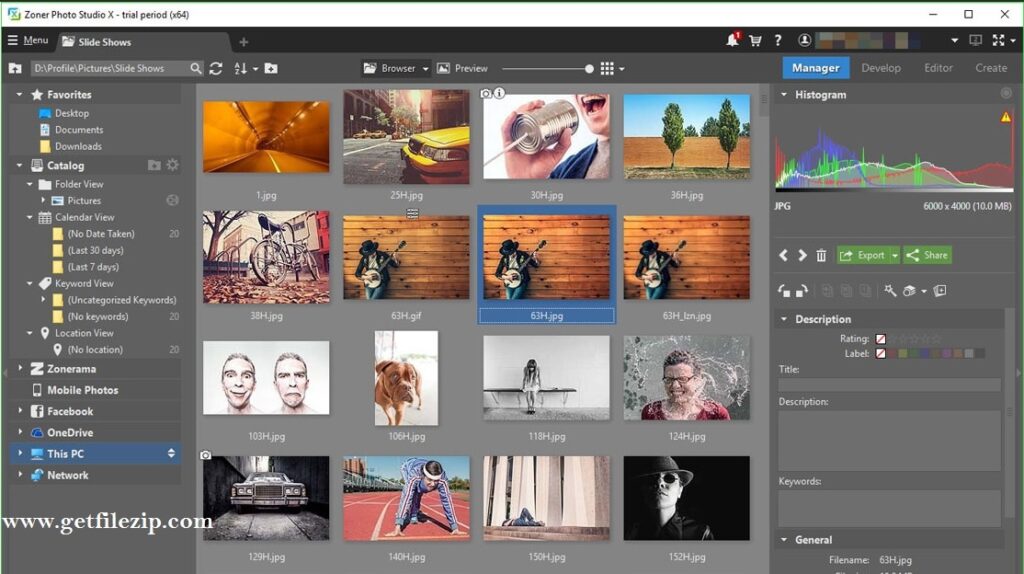Open notifications bell icon
The image size is (1024, 574).
click(733, 40)
